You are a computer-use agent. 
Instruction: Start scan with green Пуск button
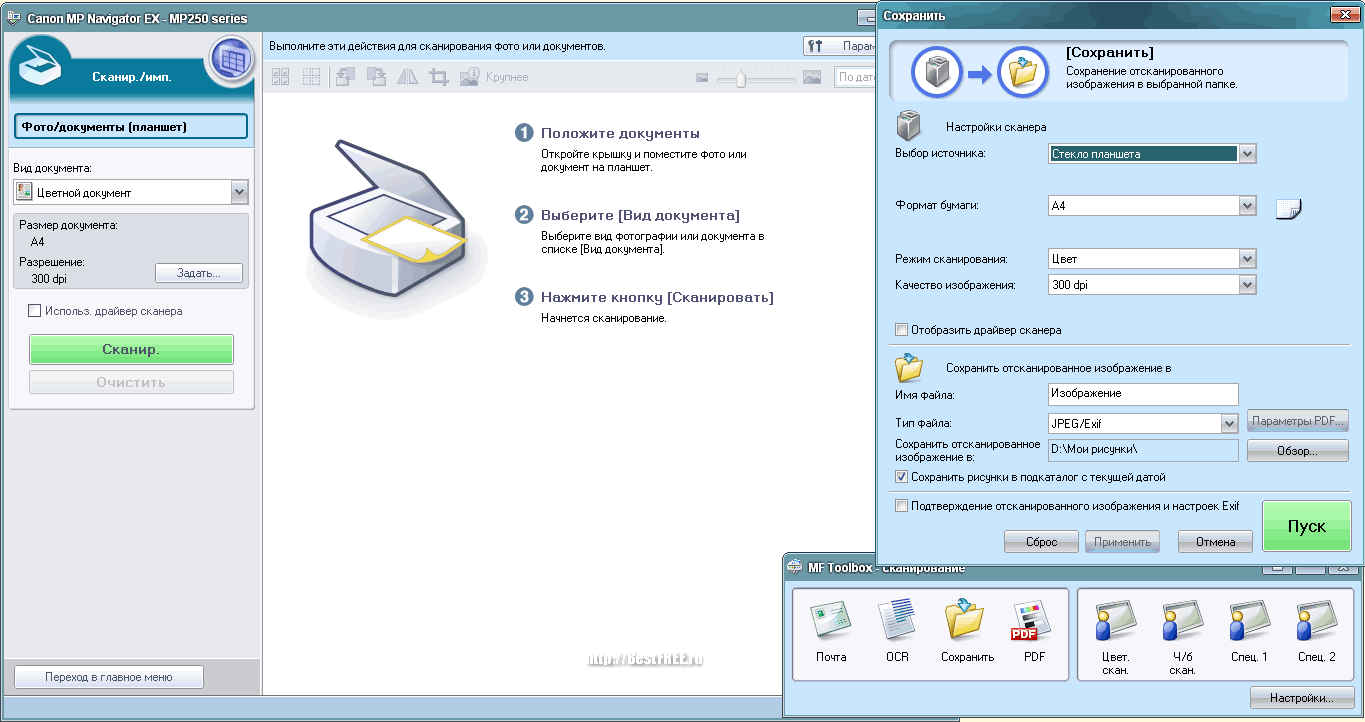(x=1306, y=526)
